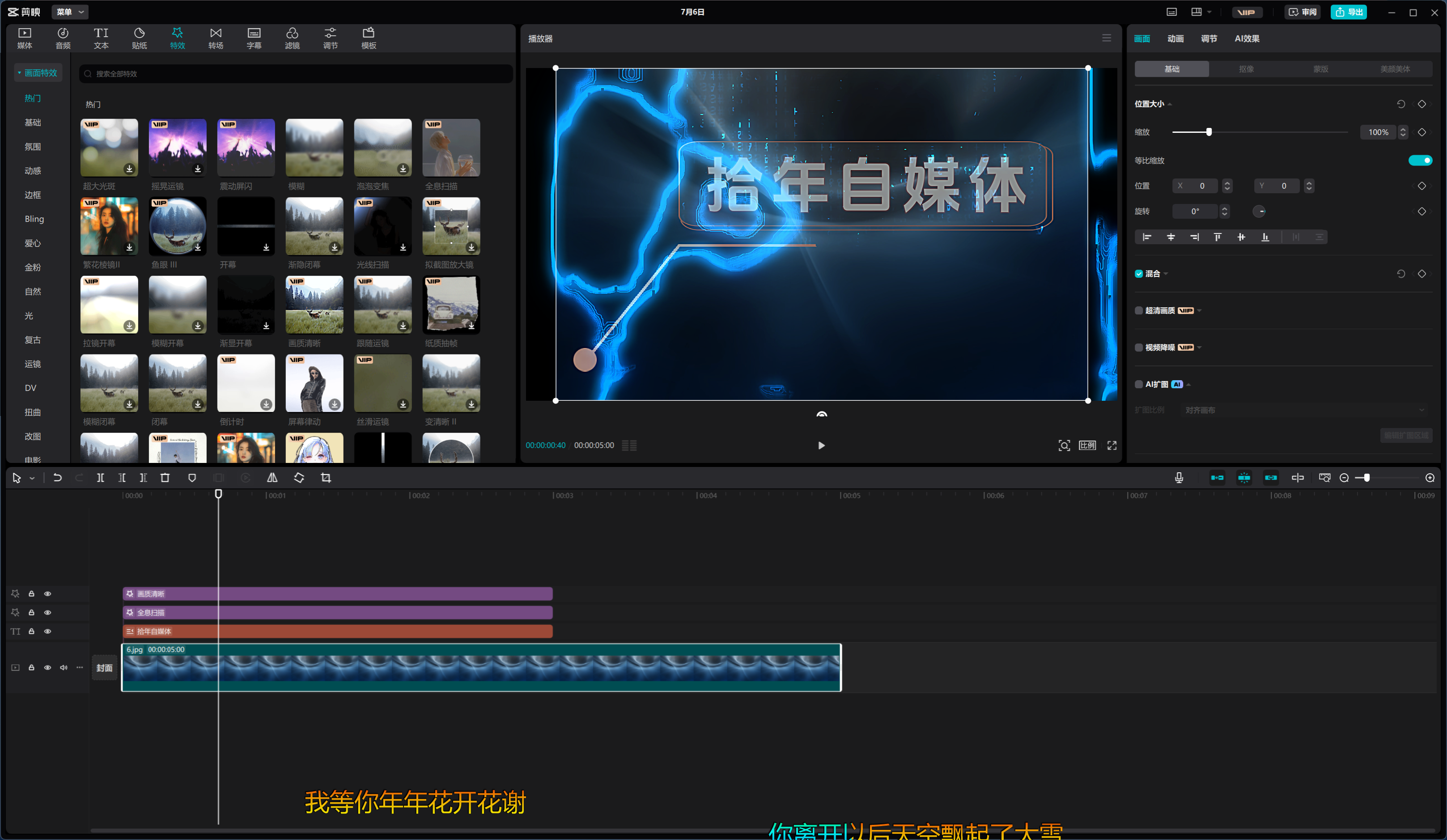The width and height of the screenshot is (1447, 840).
Task: Select the 氛围 effects category
Action: (33, 147)
